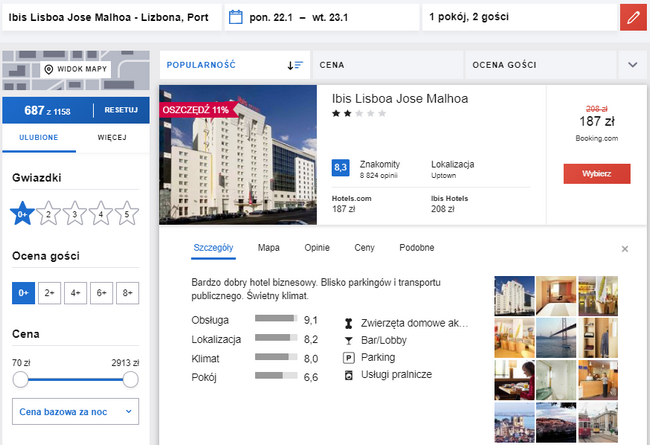Select the 0+ star filter
The height and width of the screenshot is (445, 650).
tap(22, 214)
